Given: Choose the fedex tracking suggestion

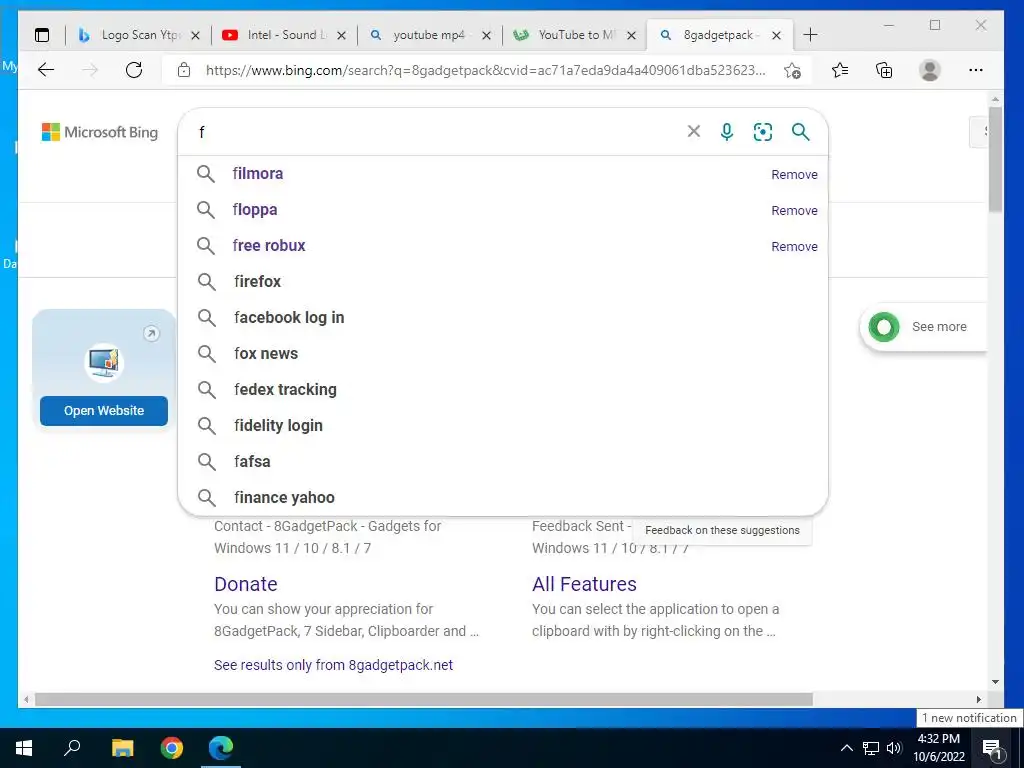Looking at the screenshot, I should tap(503, 389).
